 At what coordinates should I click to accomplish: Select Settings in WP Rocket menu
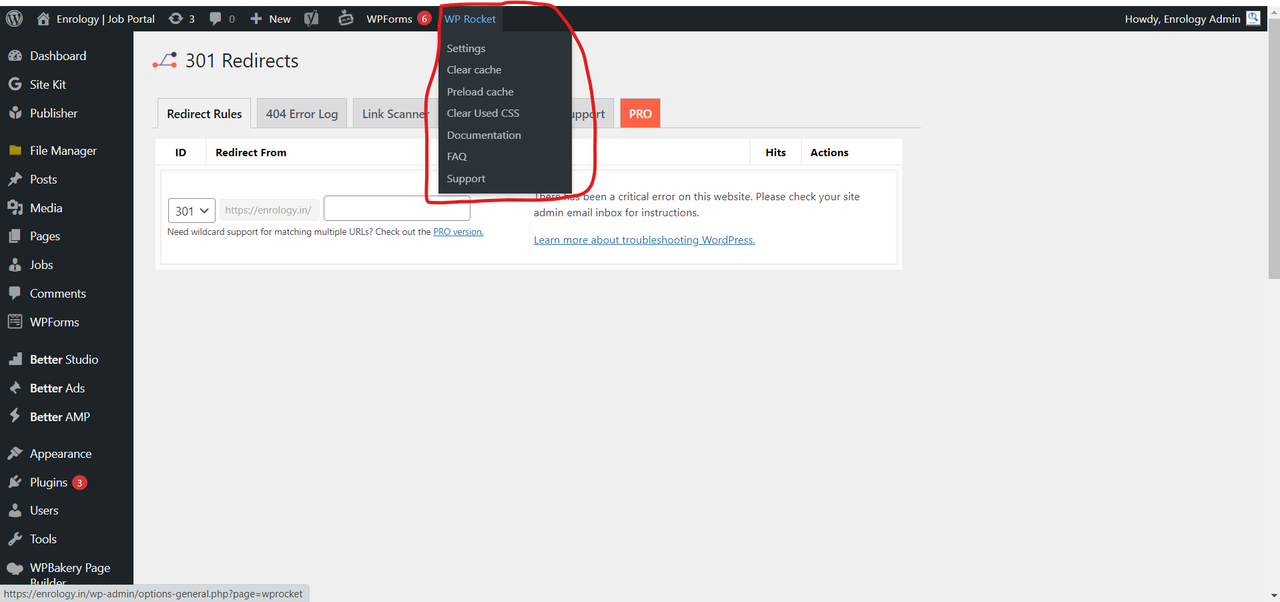pos(466,48)
